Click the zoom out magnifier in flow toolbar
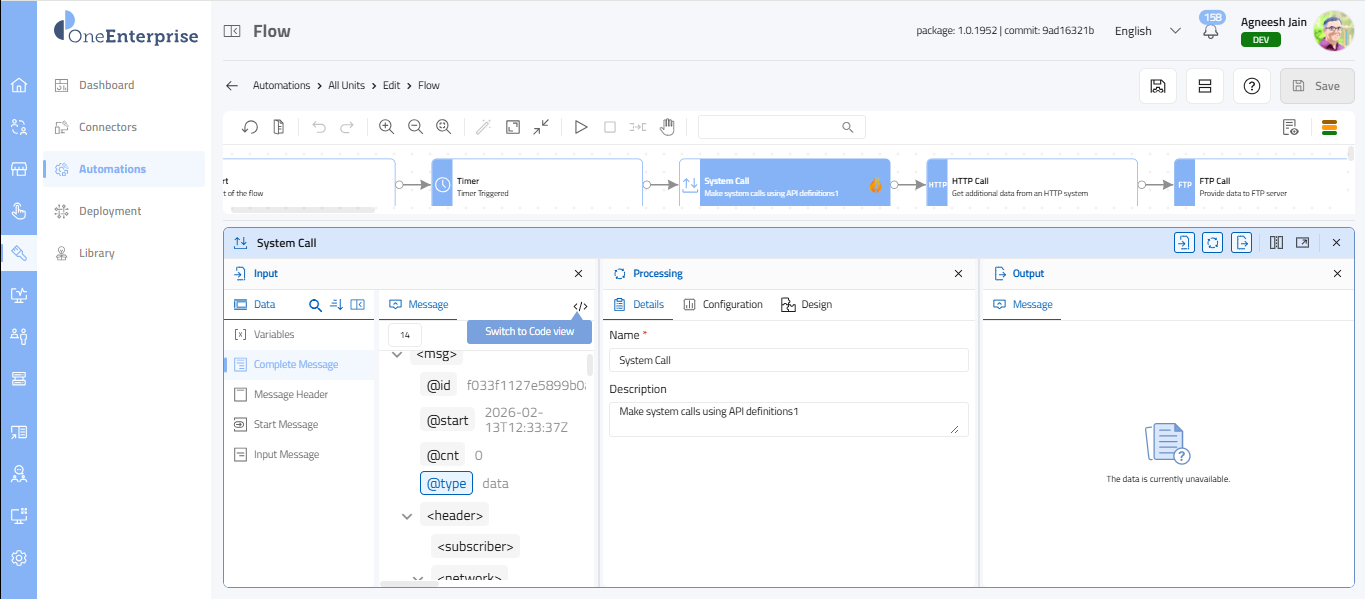The width and height of the screenshot is (1365, 599). pos(415,127)
